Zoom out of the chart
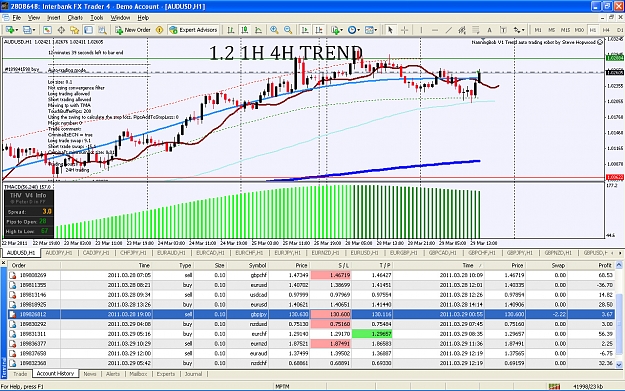The image size is (625, 391). [x=288, y=30]
